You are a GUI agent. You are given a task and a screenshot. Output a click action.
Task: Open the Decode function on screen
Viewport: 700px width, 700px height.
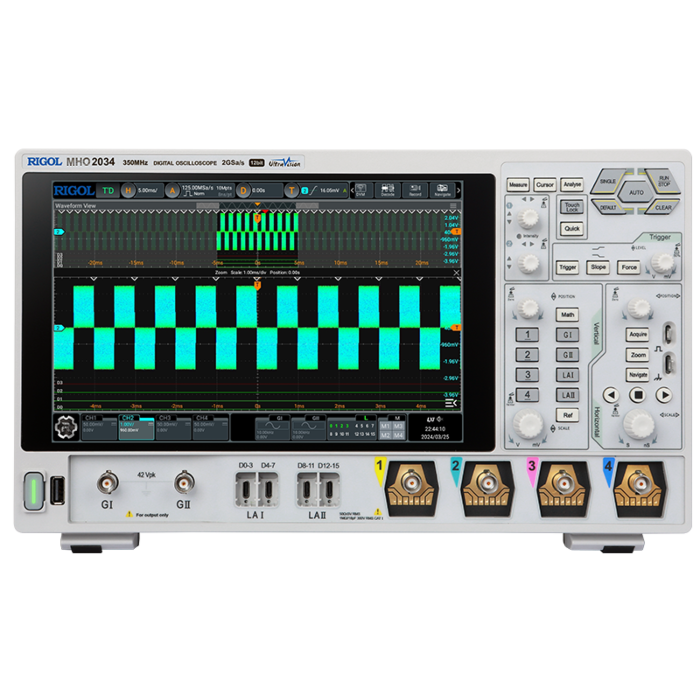[x=388, y=190]
